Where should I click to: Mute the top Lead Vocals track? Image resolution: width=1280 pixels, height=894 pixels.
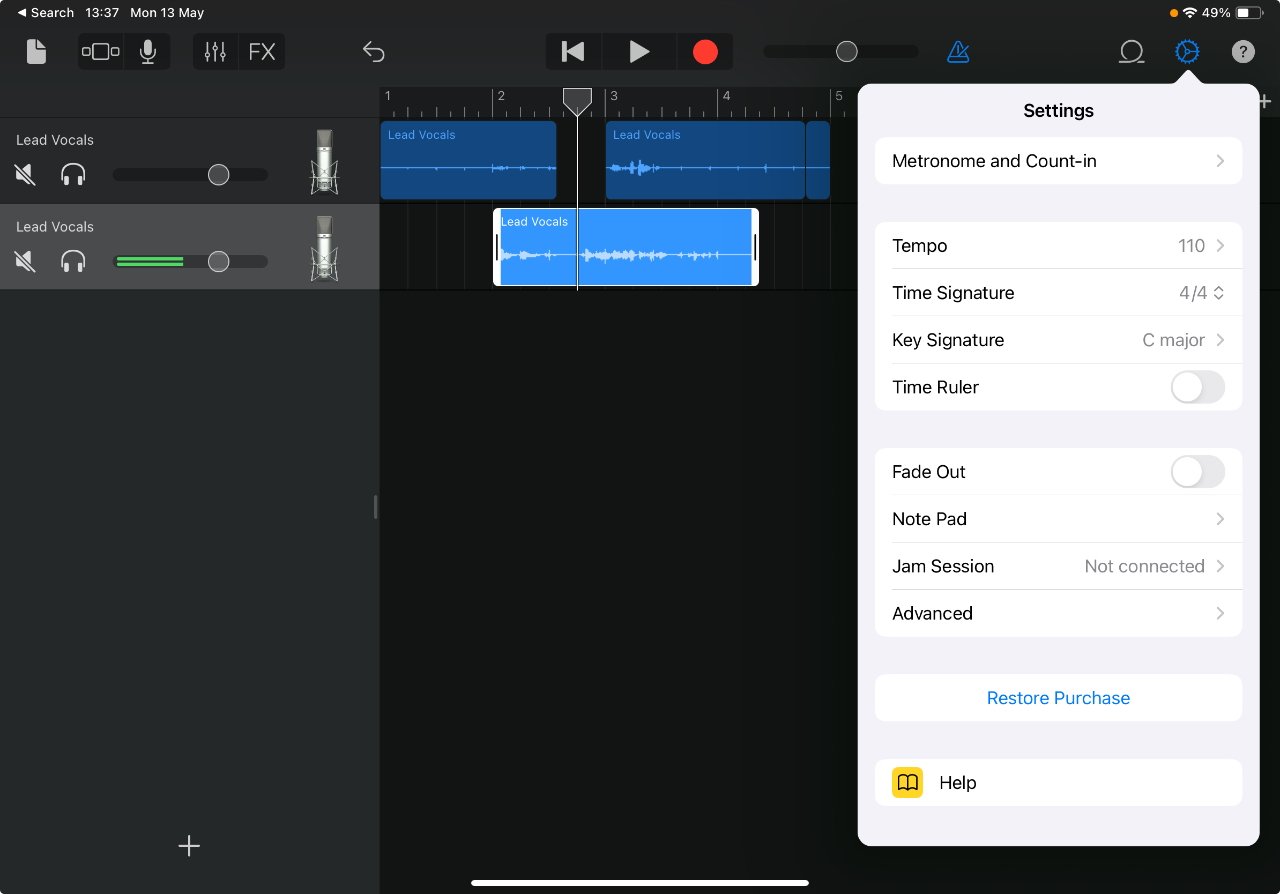24,174
